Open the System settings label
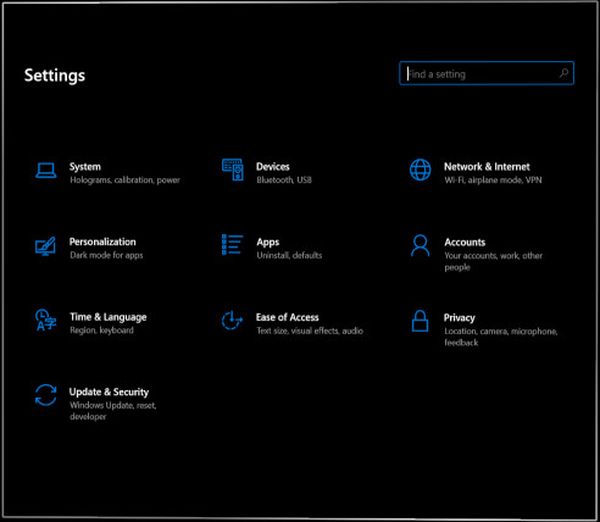This screenshot has width=600, height=522. tap(85, 167)
